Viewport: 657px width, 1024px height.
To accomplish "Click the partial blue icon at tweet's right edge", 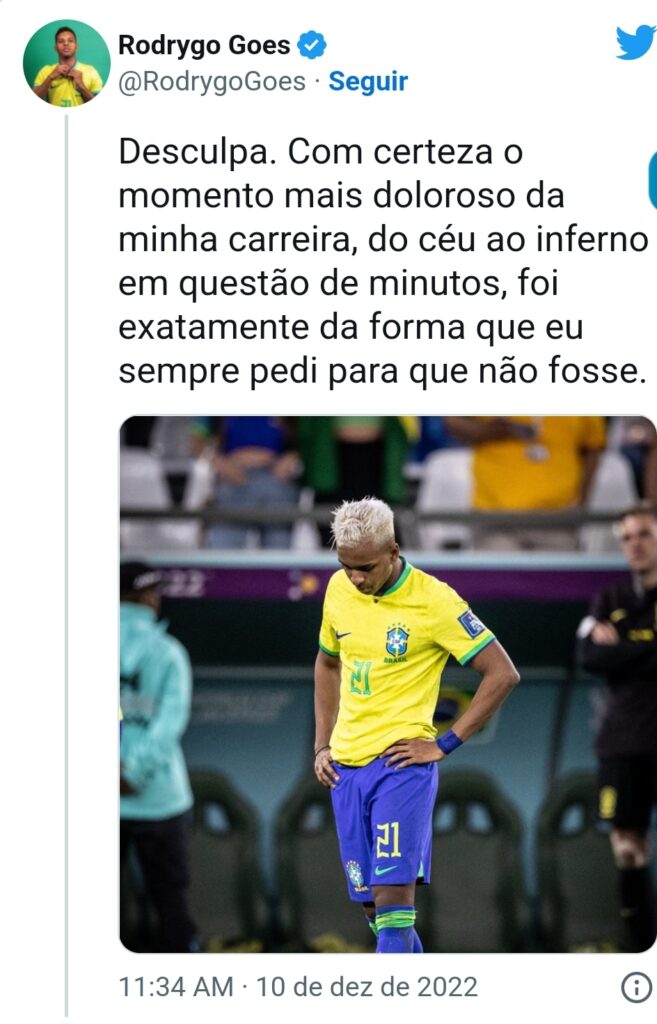I will [652, 180].
